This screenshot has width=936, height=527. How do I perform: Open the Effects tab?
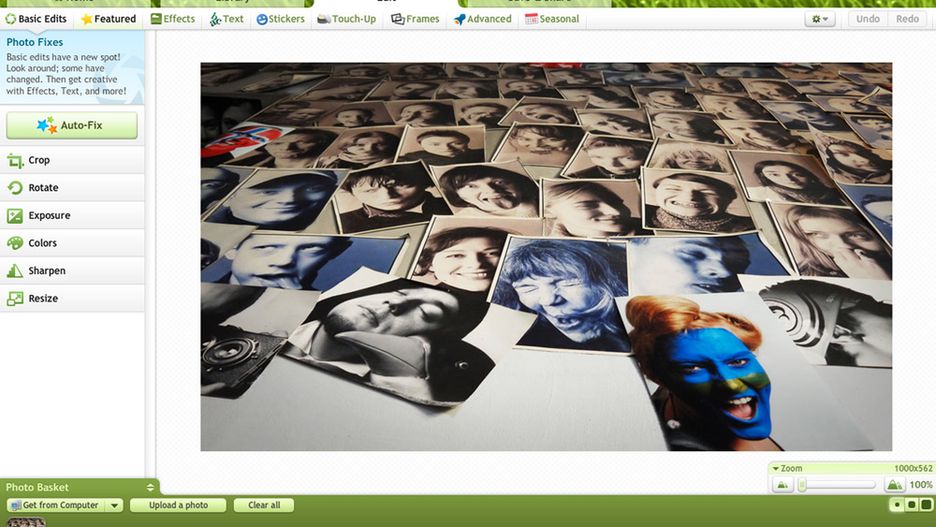coord(173,19)
